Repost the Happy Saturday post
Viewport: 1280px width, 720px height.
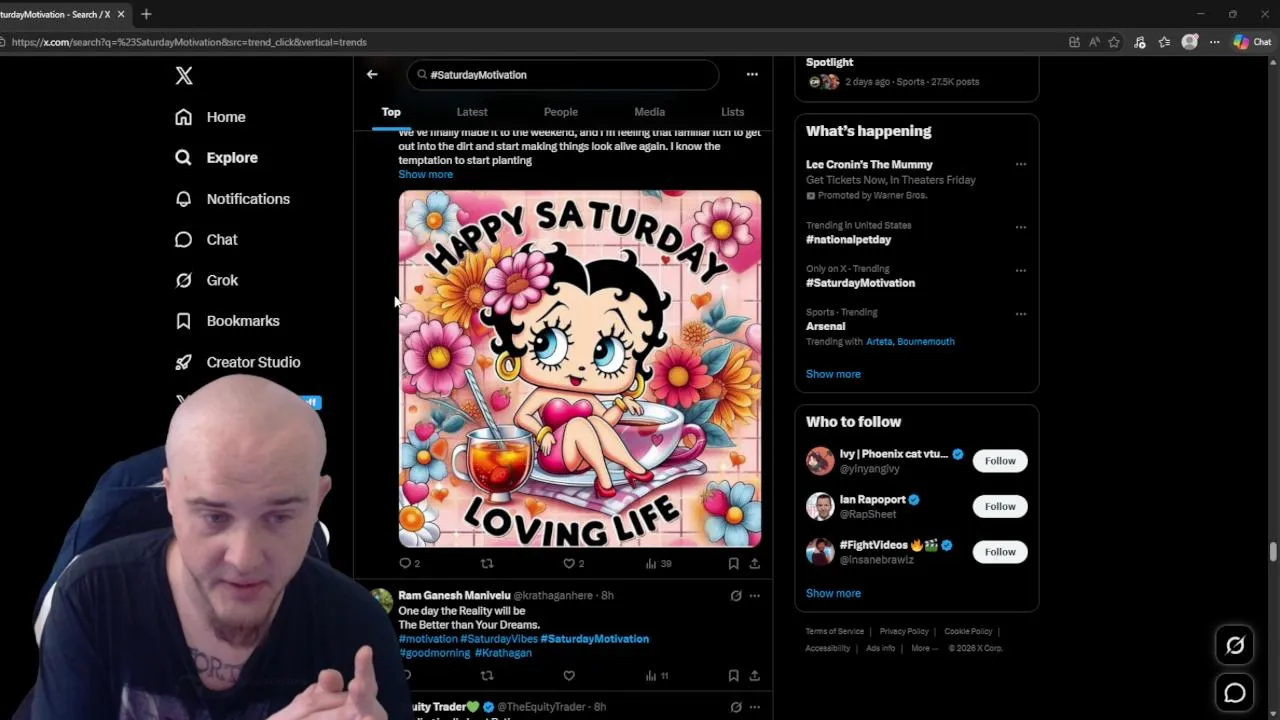[487, 564]
